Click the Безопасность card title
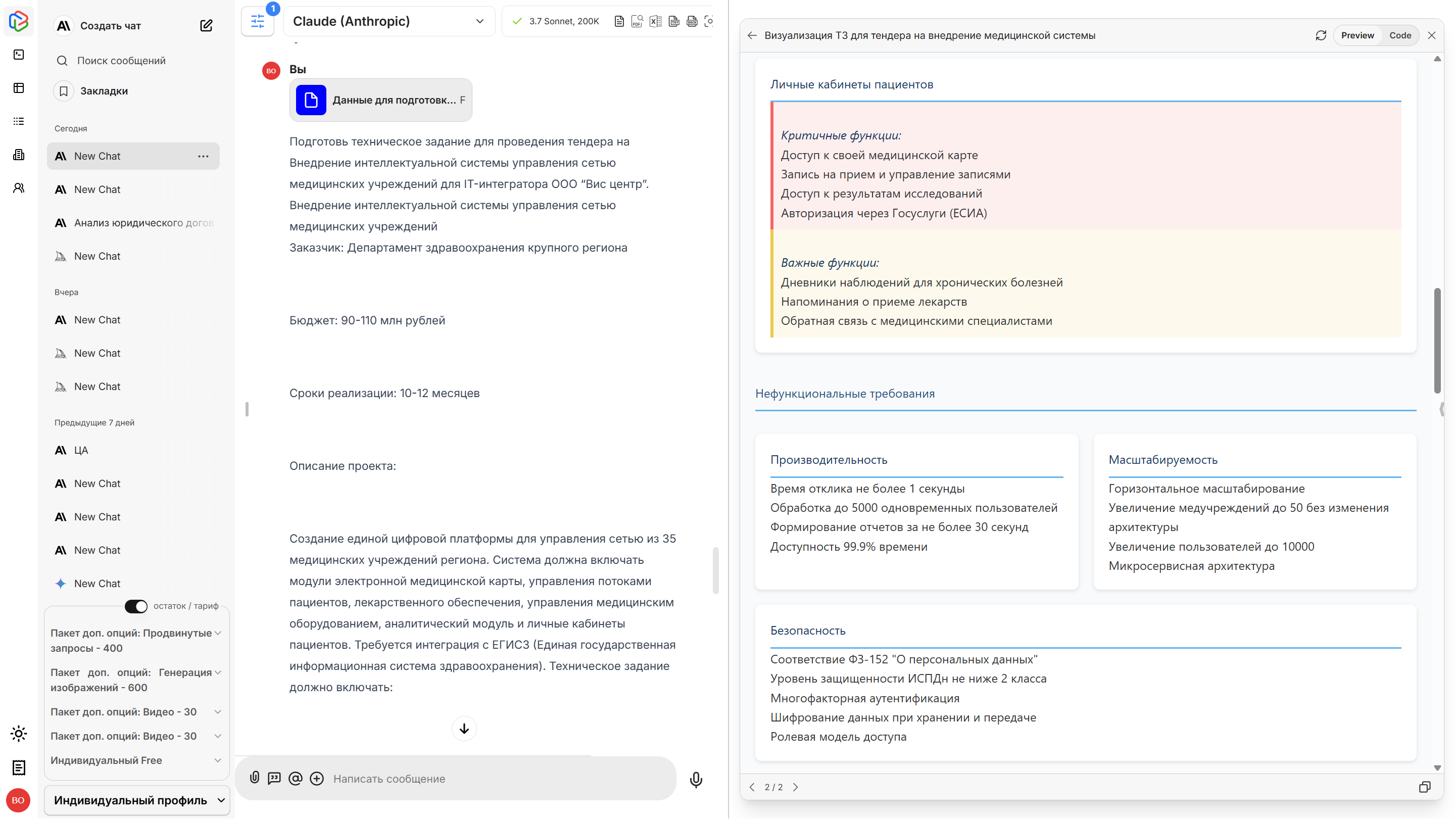This screenshot has height=819, width=1456. (x=808, y=631)
